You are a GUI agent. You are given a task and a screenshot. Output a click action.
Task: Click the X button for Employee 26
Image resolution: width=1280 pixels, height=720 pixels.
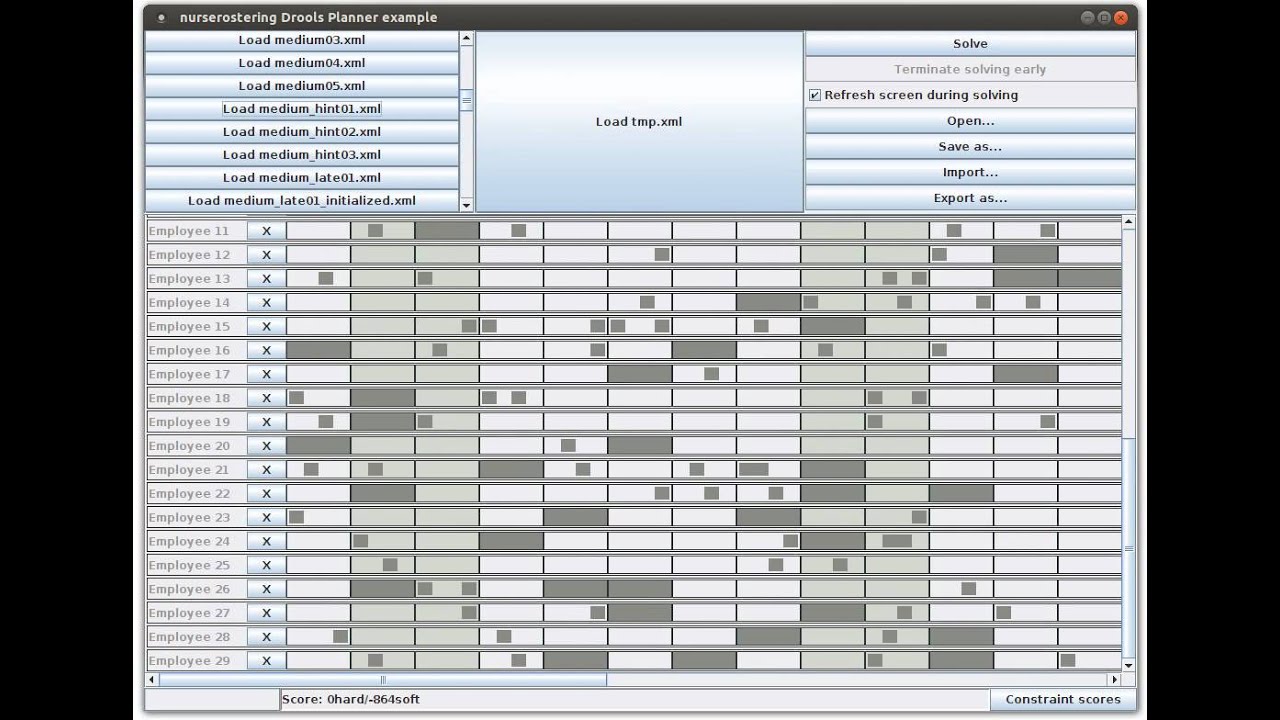pos(266,589)
